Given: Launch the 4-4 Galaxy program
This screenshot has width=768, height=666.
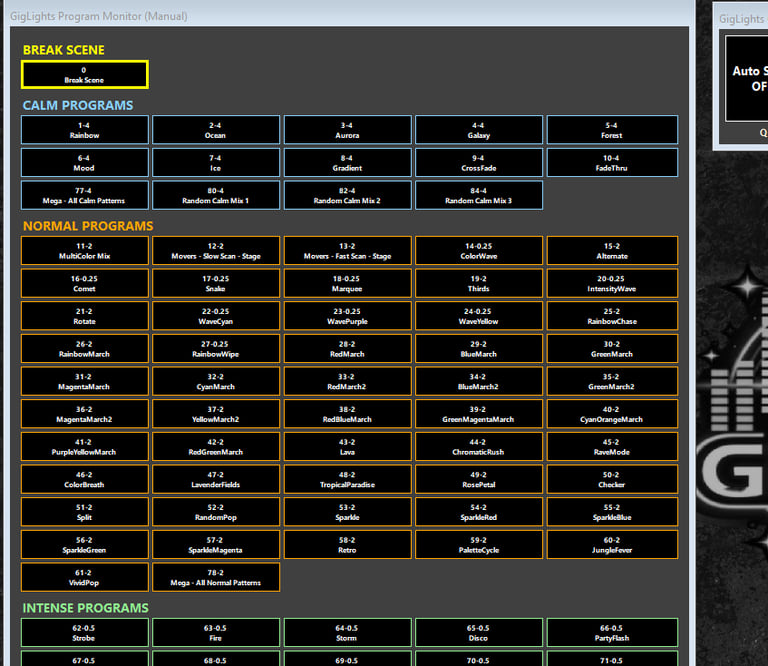Looking at the screenshot, I should (x=479, y=130).
